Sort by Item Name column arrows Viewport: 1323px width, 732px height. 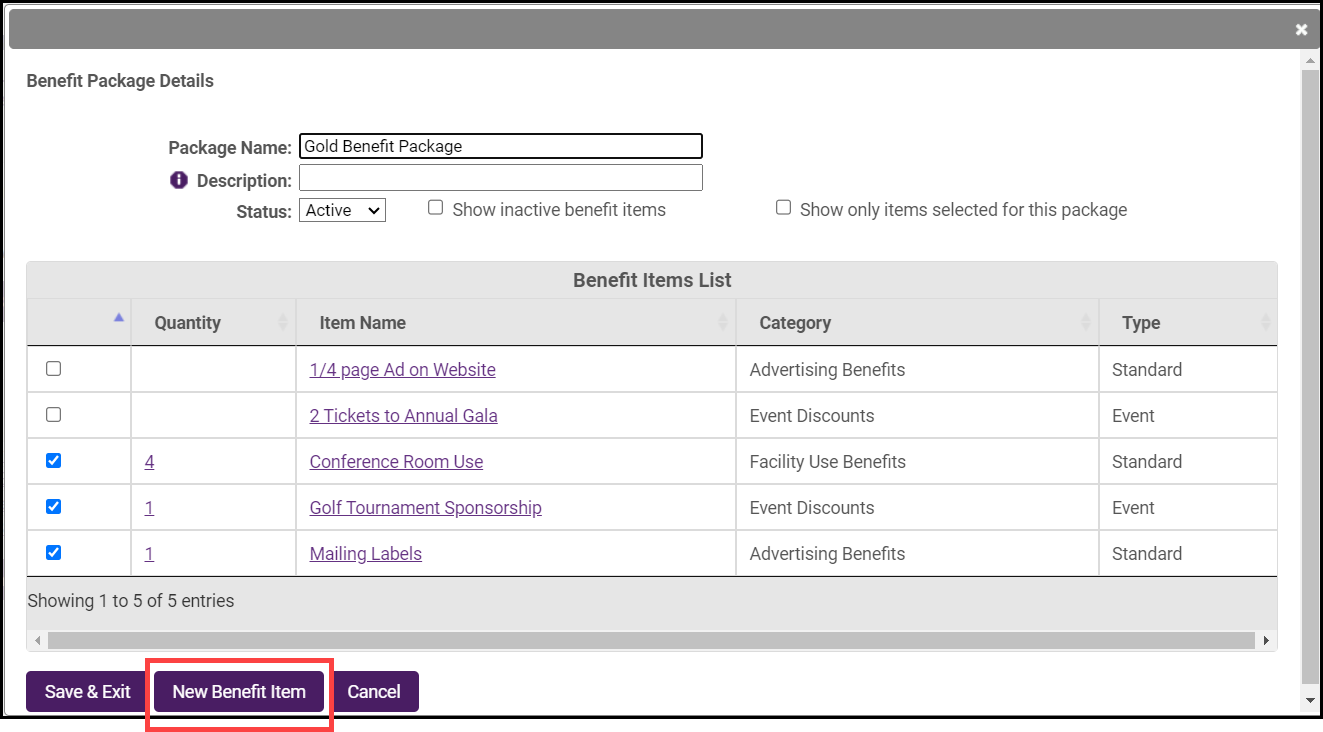pos(723,323)
